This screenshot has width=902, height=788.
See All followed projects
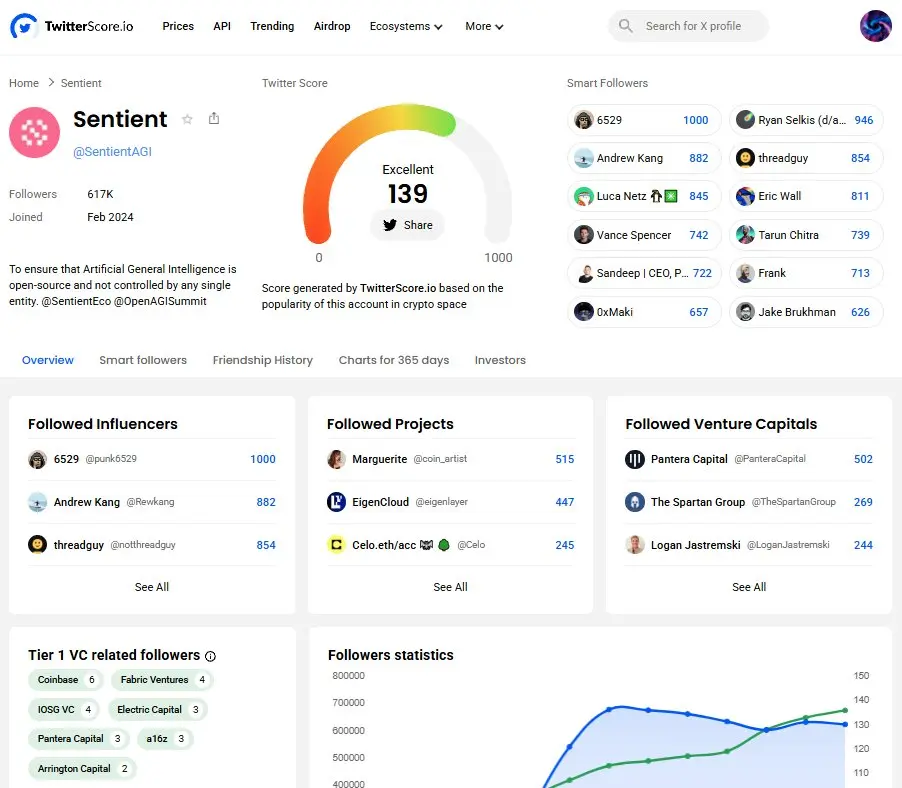point(450,587)
